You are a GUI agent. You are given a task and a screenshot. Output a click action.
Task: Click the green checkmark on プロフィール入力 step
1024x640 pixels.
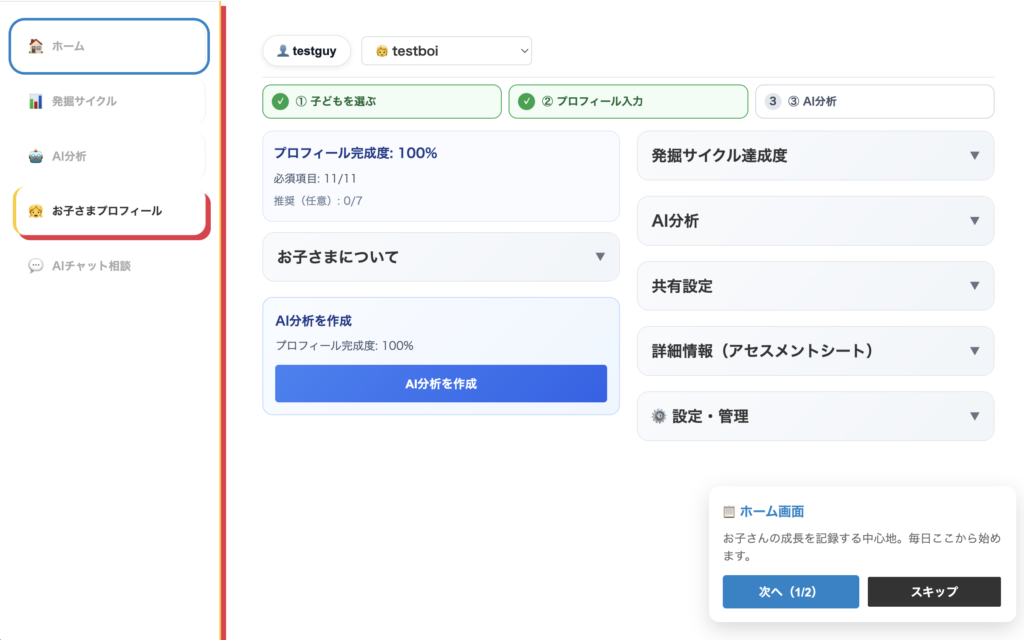tap(529, 101)
